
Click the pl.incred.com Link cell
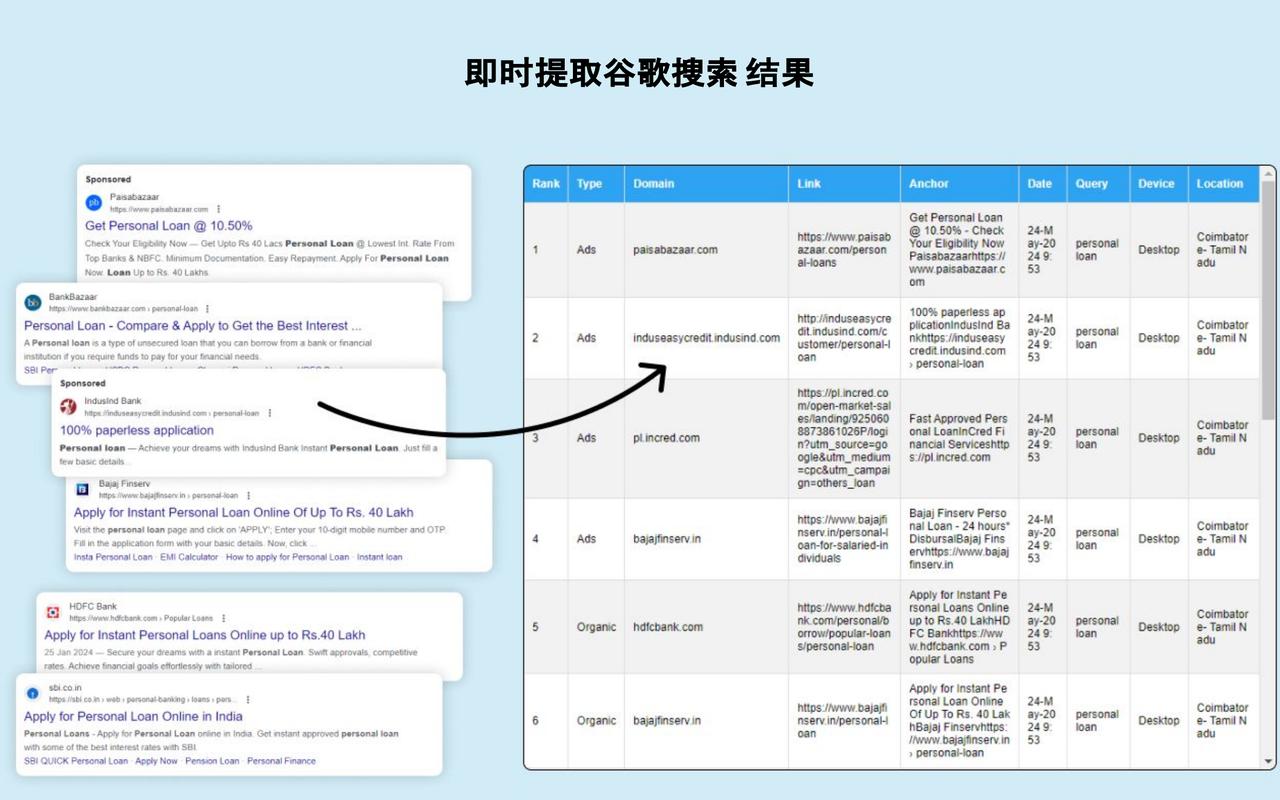844,438
